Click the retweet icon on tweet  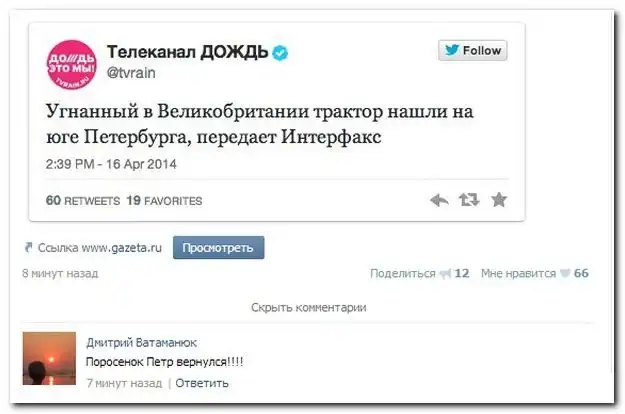(469, 200)
